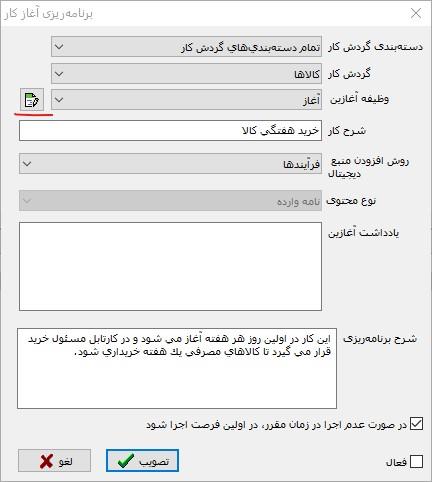Click the فعال label text
Viewport: 432px width, 482px height.
[396, 462]
